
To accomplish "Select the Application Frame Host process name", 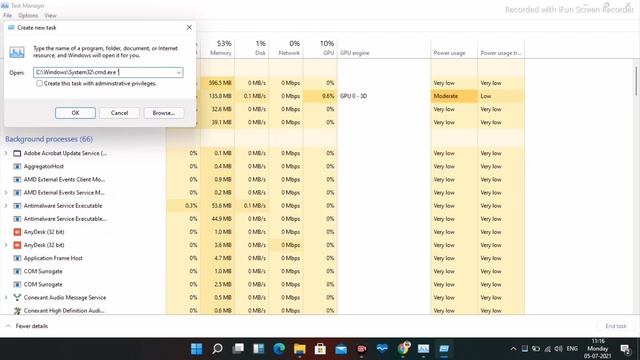I will point(53,258).
